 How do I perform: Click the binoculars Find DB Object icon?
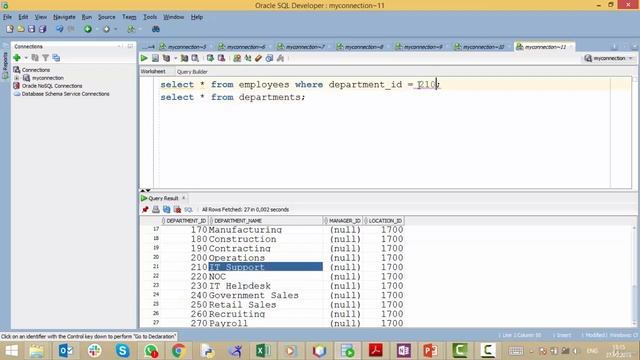click(156, 29)
